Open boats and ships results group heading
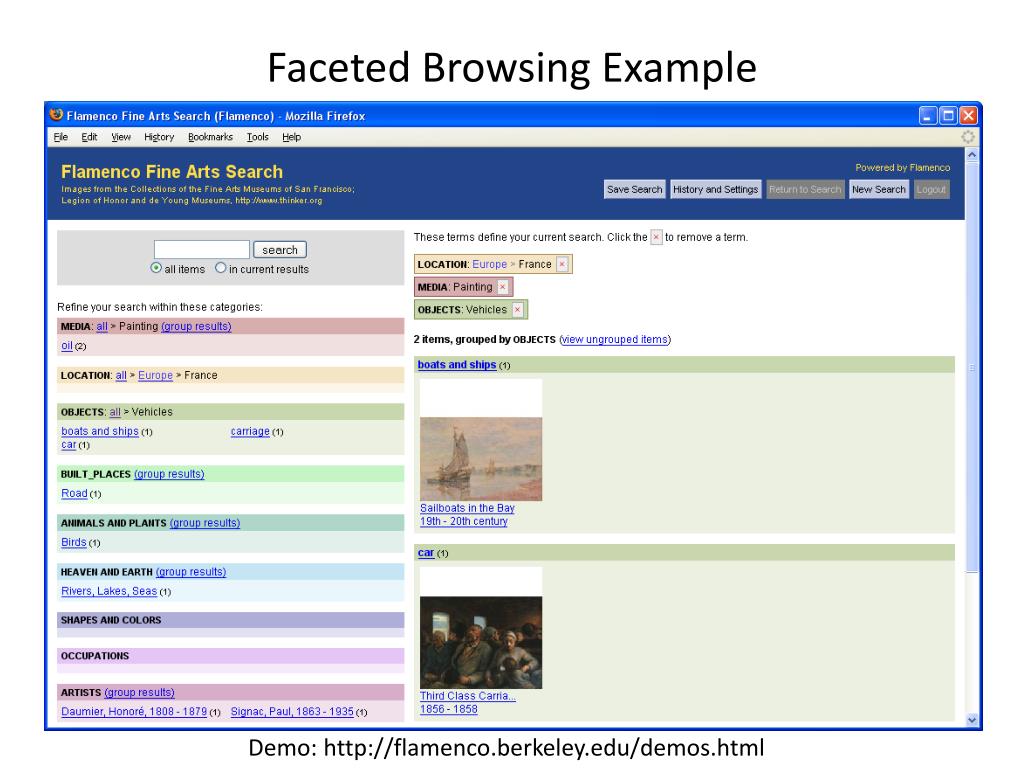Screen dimensions: 1024x768 (x=456, y=364)
